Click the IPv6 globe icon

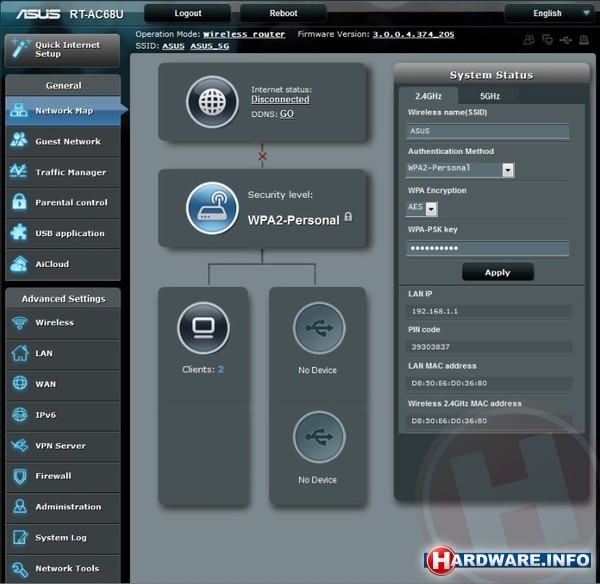point(20,414)
